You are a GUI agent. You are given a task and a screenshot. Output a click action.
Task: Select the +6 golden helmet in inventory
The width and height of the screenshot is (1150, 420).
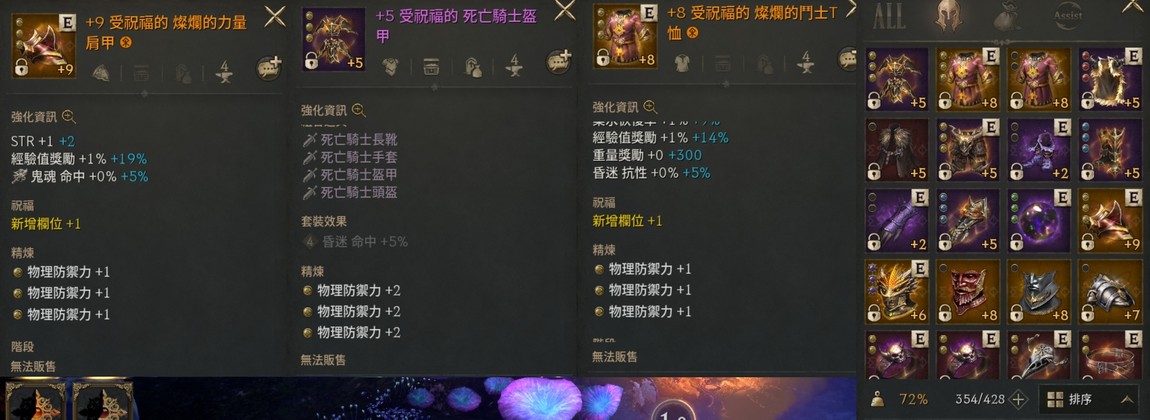tap(897, 291)
